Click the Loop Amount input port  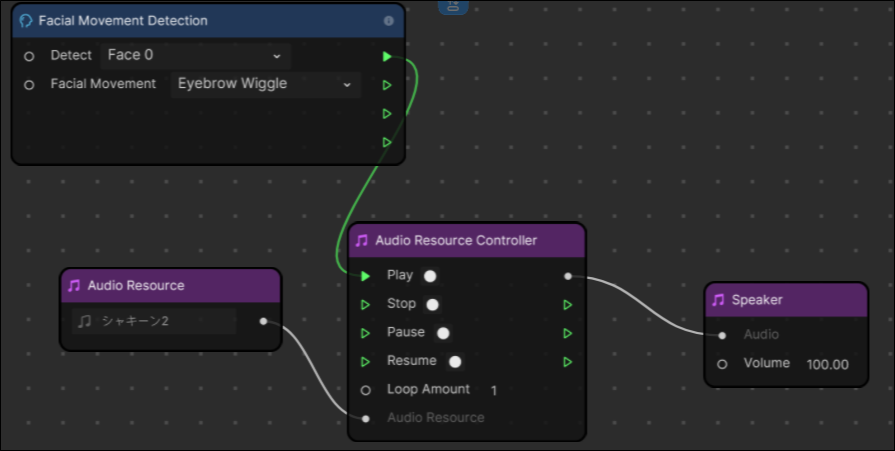tap(366, 390)
